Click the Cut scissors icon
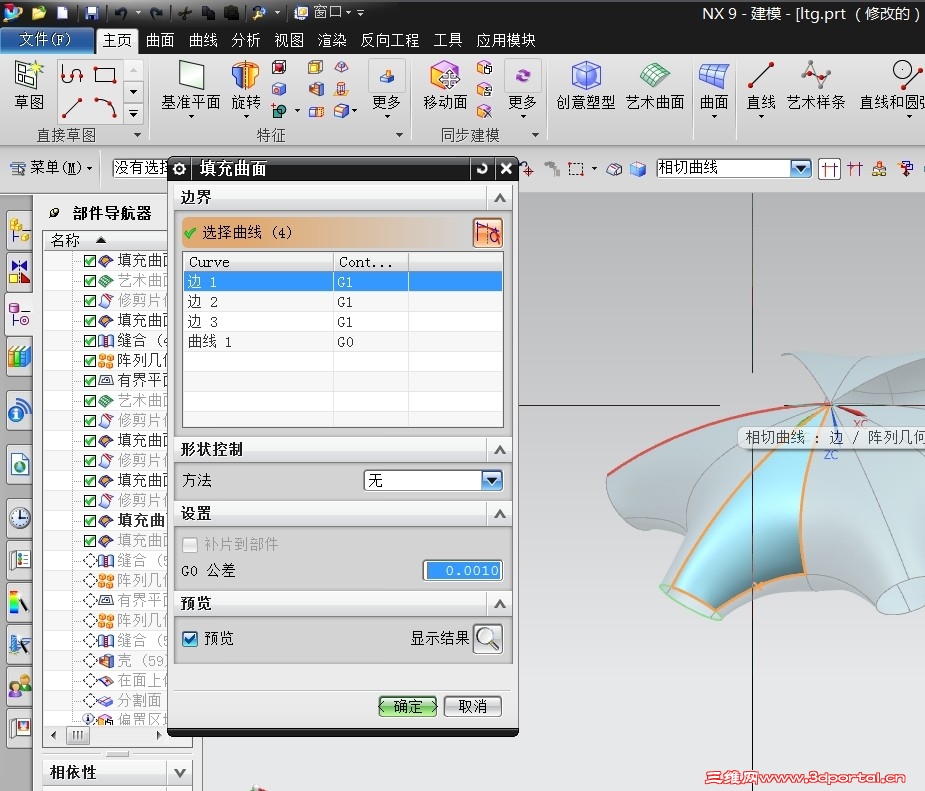This screenshot has height=791, width=925. coord(185,12)
